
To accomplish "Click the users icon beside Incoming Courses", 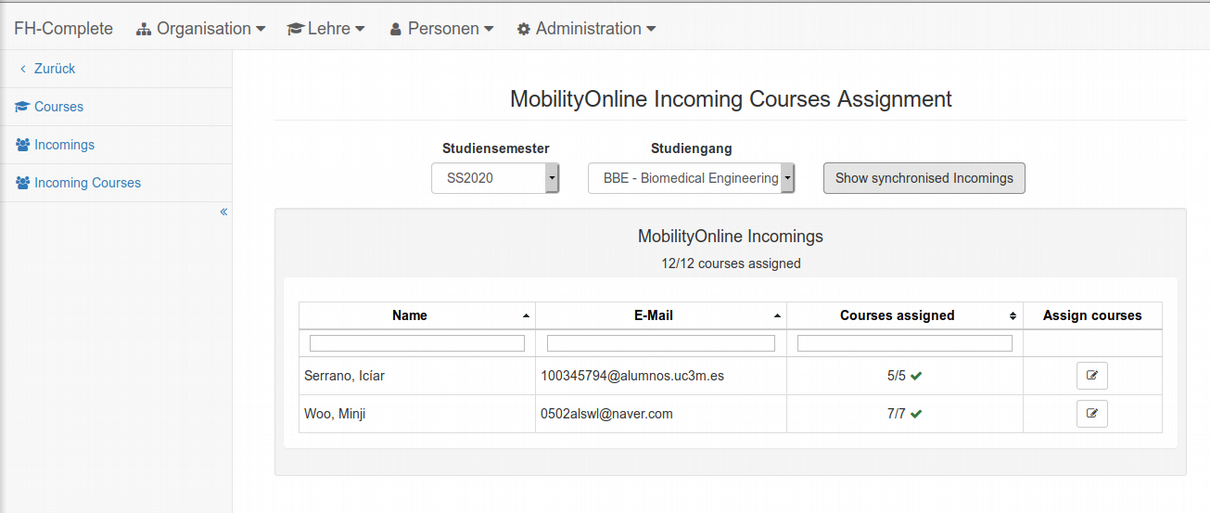I will pos(22,183).
